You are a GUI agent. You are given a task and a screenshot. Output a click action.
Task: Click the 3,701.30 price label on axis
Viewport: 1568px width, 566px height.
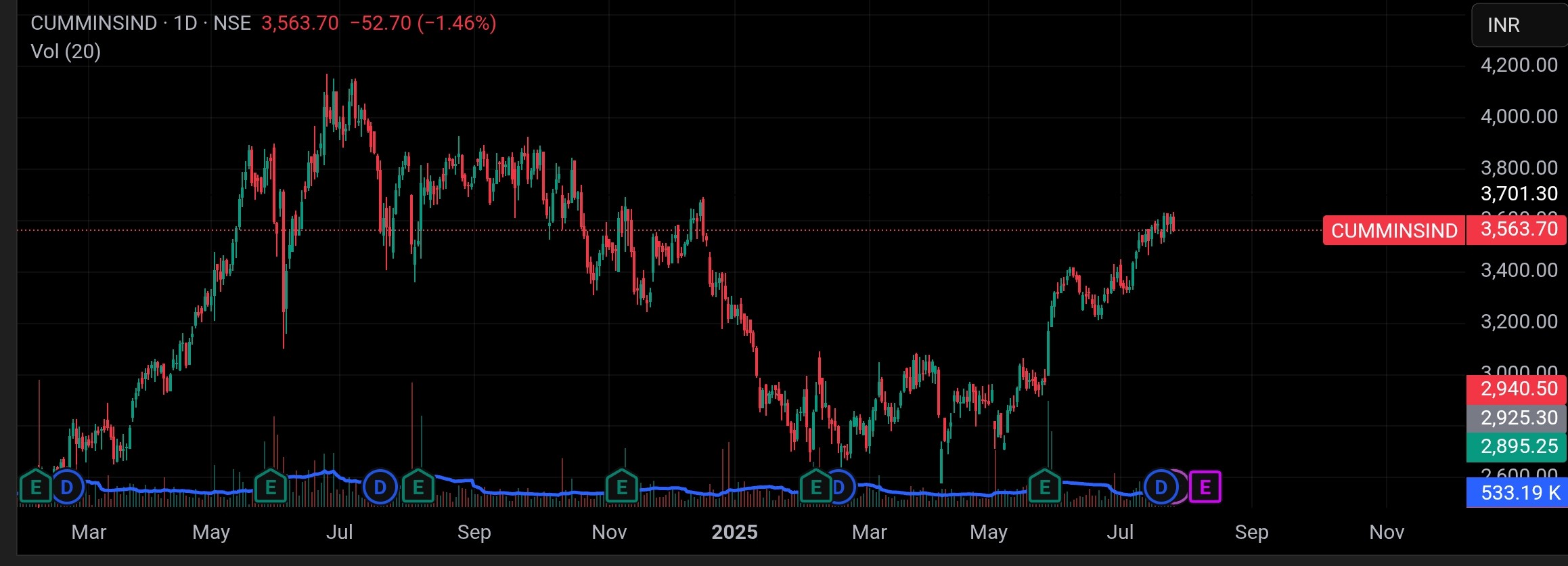tap(1519, 194)
